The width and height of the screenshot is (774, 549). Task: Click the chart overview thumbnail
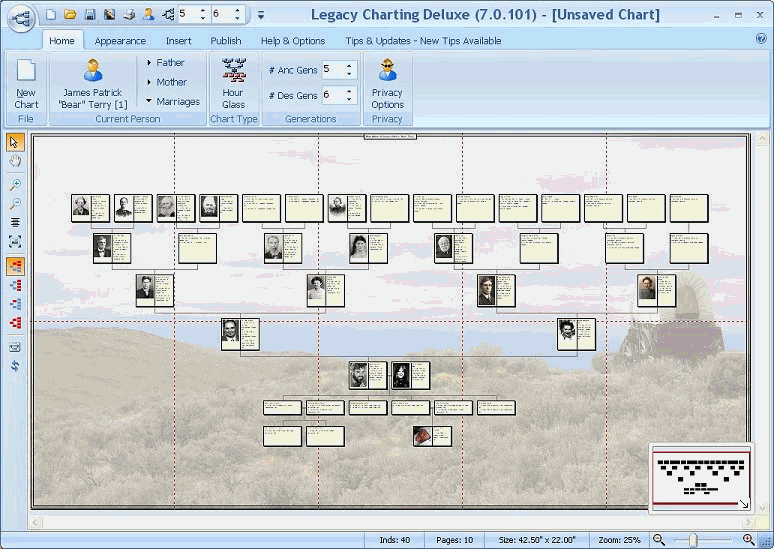click(x=701, y=478)
